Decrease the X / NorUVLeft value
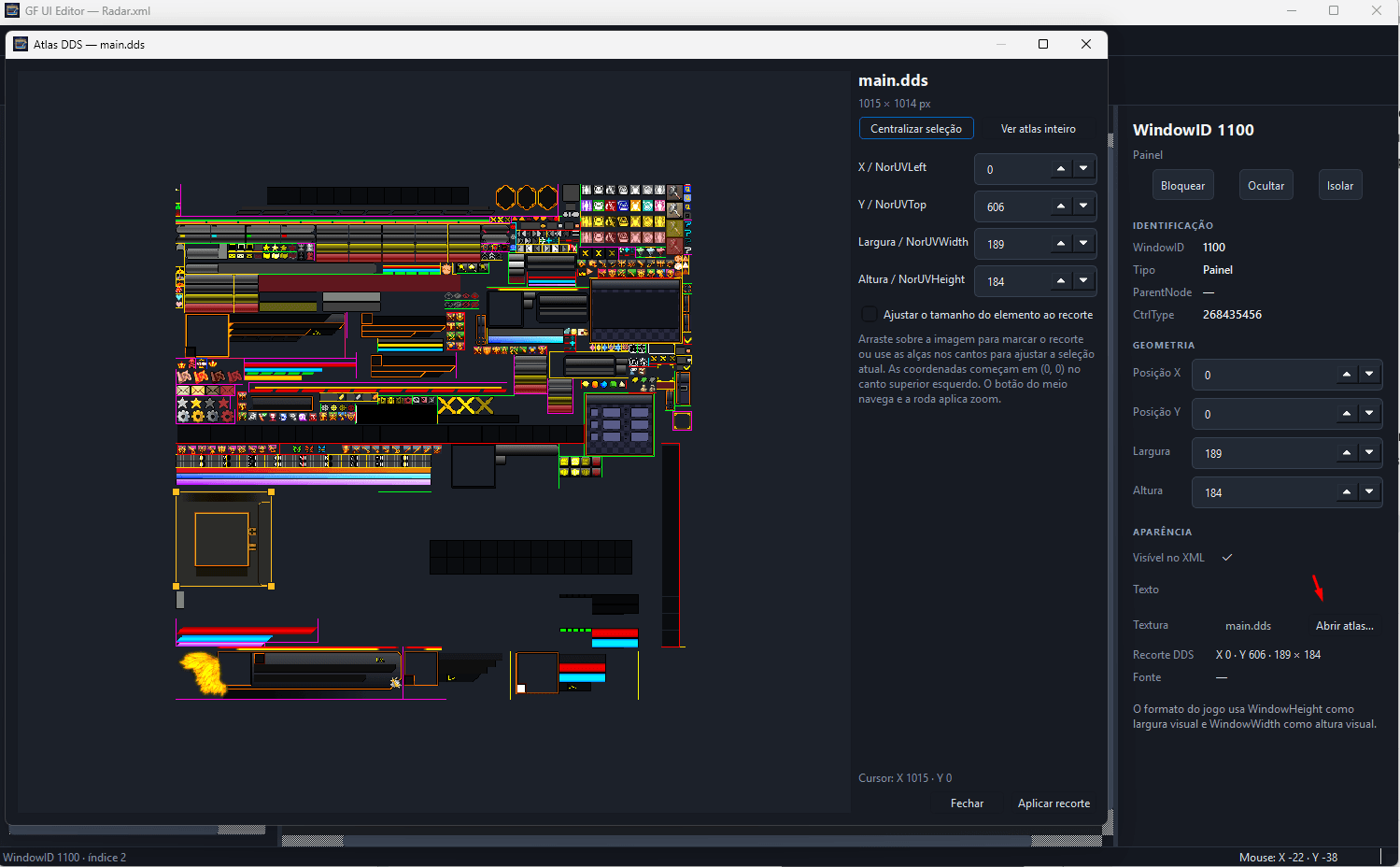This screenshot has height=867, width=1400. point(1083,169)
